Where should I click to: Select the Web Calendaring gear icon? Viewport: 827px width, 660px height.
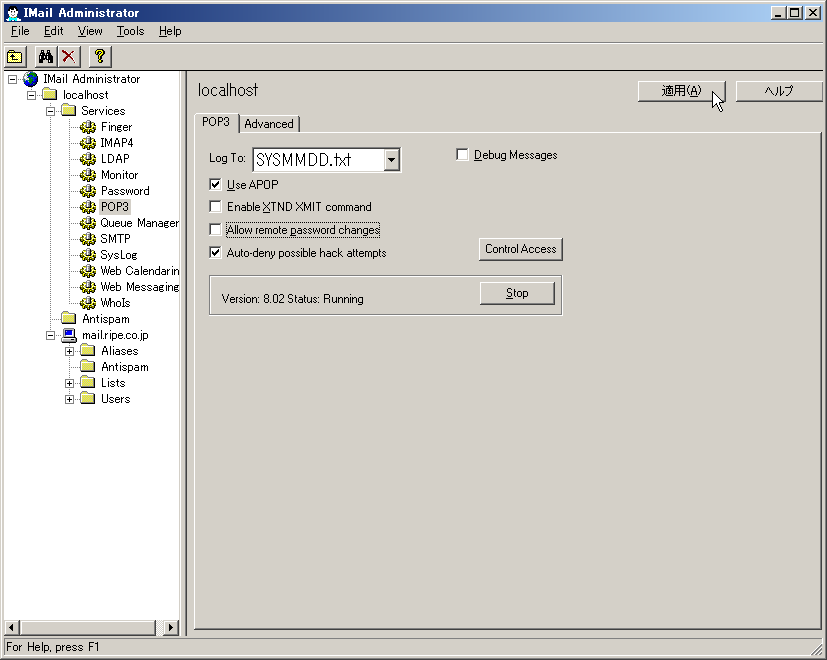point(88,271)
